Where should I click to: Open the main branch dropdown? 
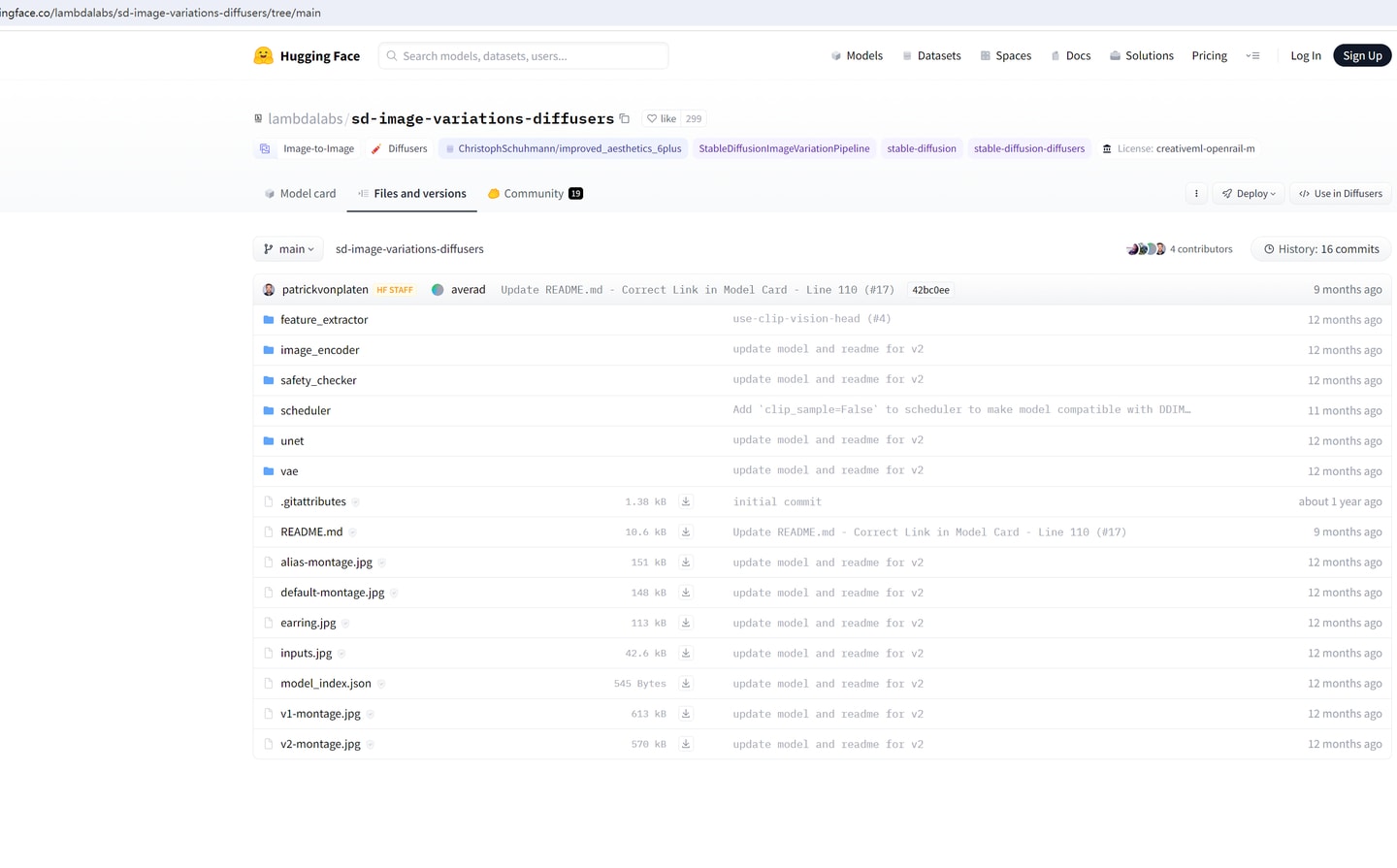click(x=288, y=249)
